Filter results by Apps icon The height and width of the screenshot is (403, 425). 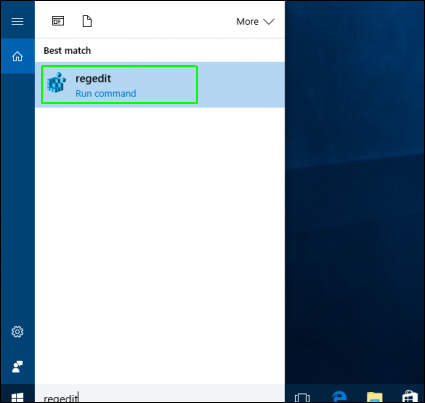(x=58, y=21)
